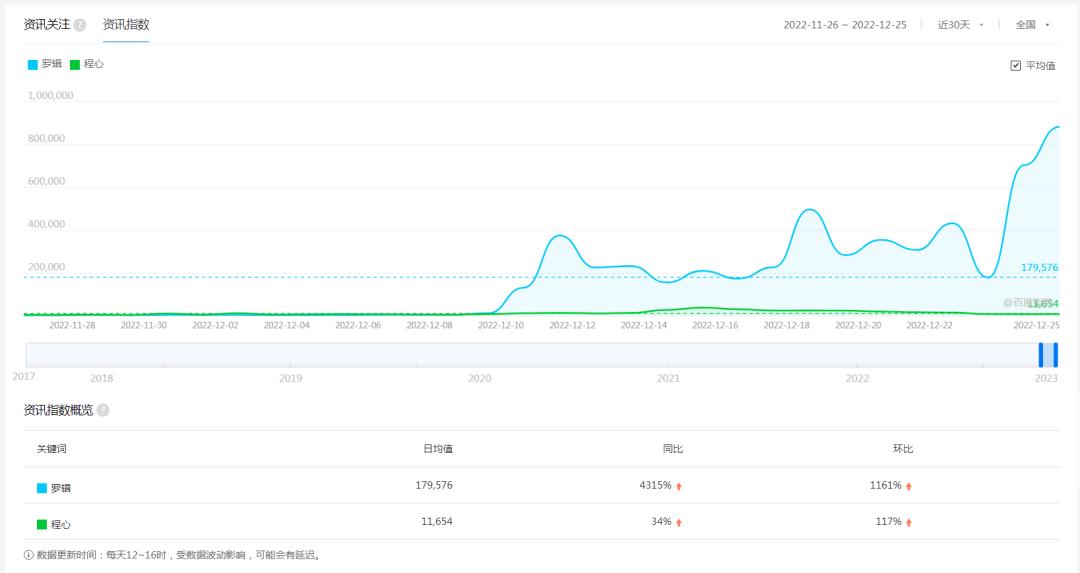Toggle the 平均值 checkbox
The height and width of the screenshot is (573, 1080).
tap(1016, 66)
